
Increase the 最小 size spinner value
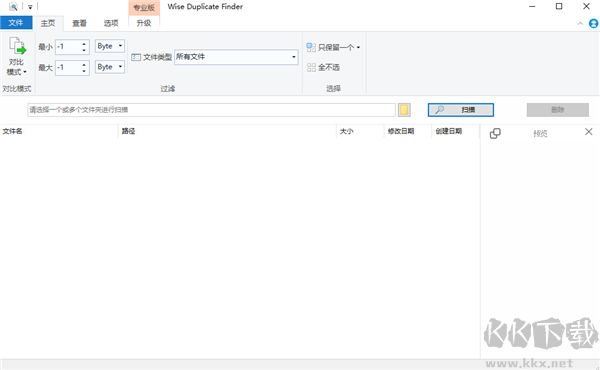pos(84,44)
